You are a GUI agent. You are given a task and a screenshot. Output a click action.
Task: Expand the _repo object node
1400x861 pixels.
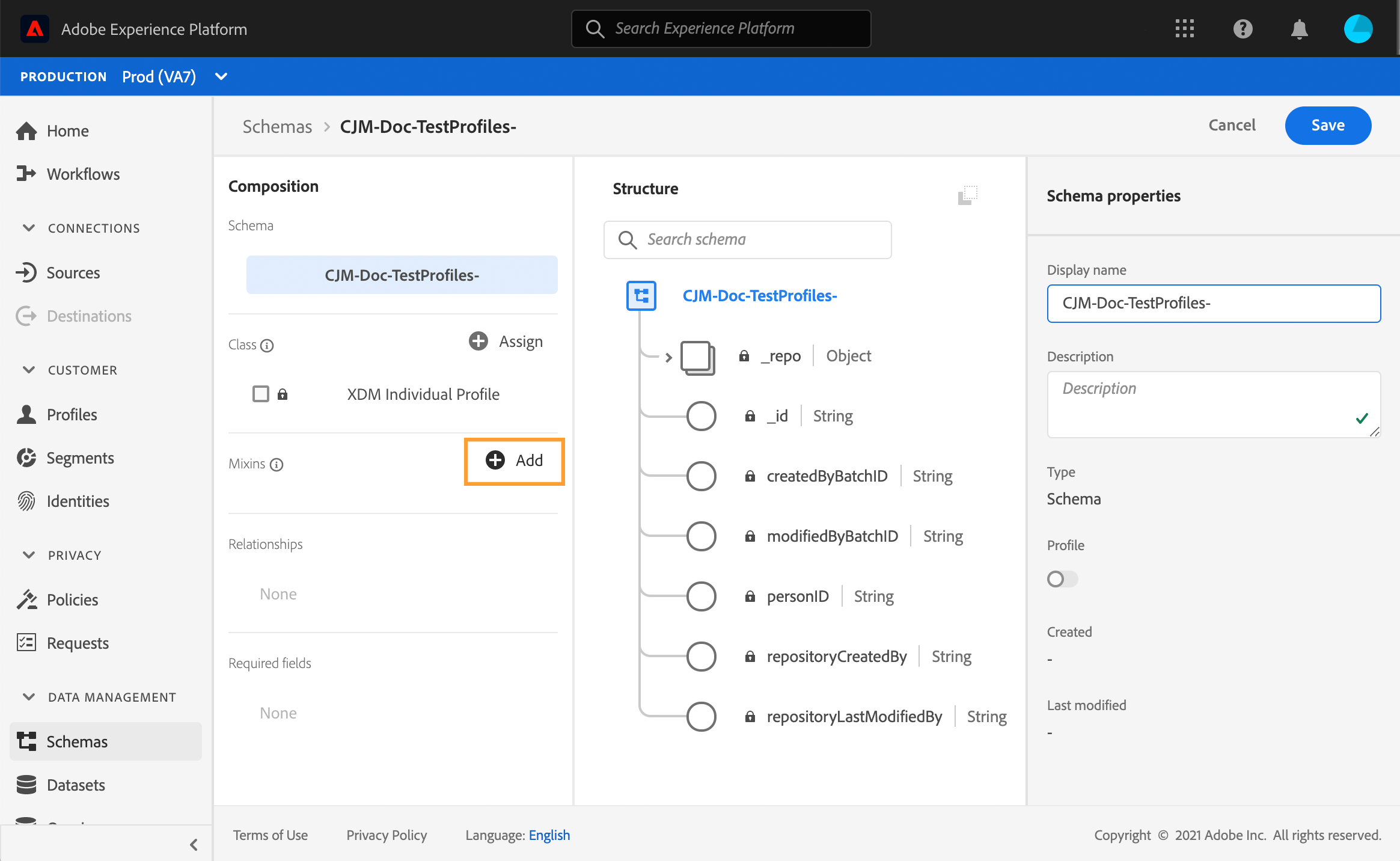(x=668, y=357)
